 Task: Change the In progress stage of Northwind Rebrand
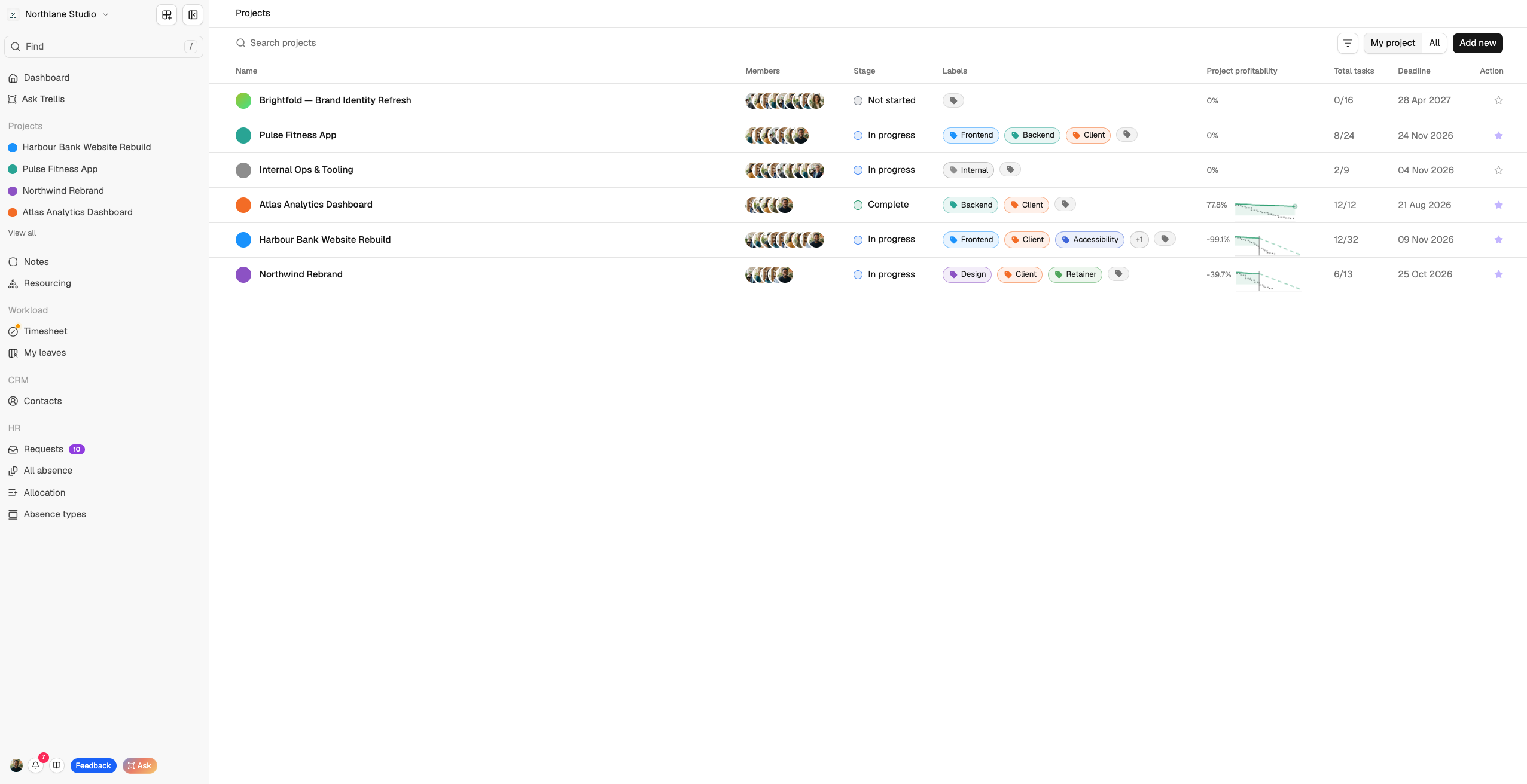(x=885, y=274)
